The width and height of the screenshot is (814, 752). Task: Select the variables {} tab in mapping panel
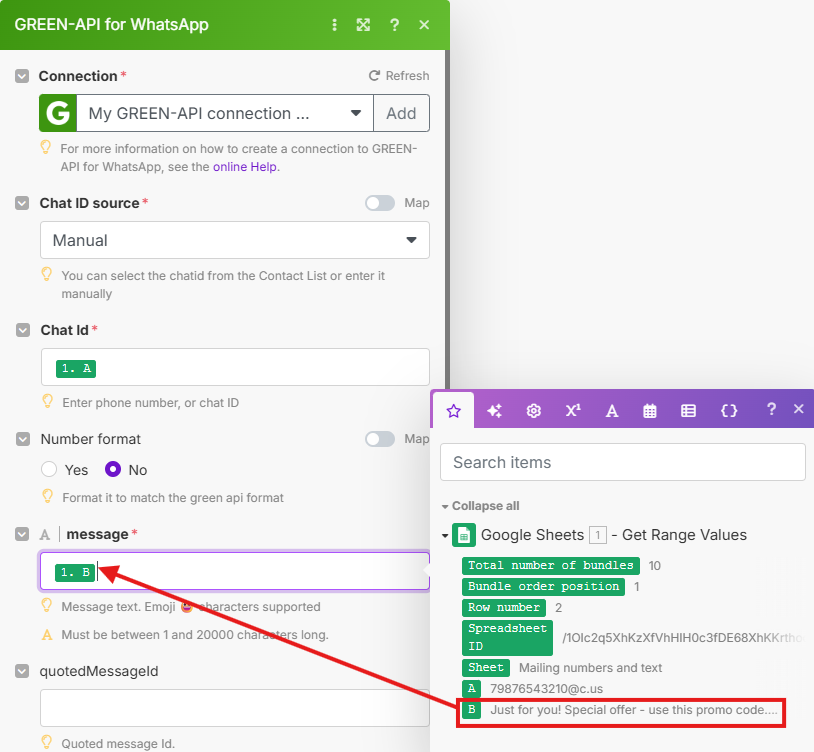click(x=729, y=410)
